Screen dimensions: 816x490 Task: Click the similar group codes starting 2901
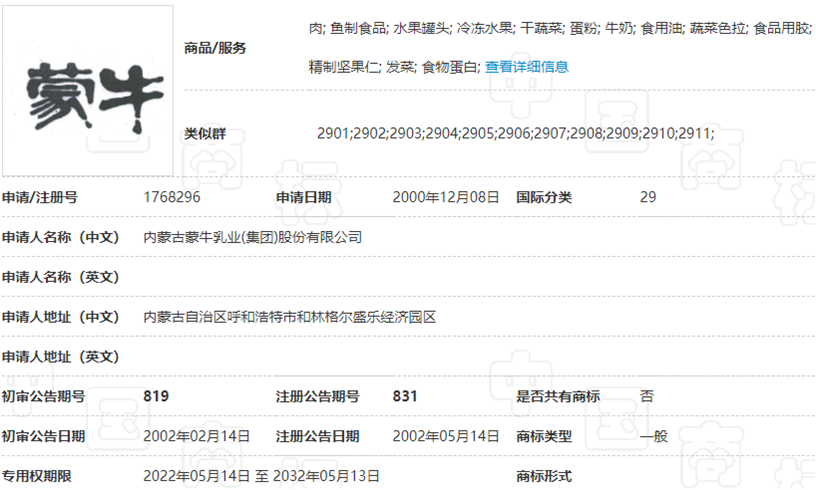coord(515,133)
